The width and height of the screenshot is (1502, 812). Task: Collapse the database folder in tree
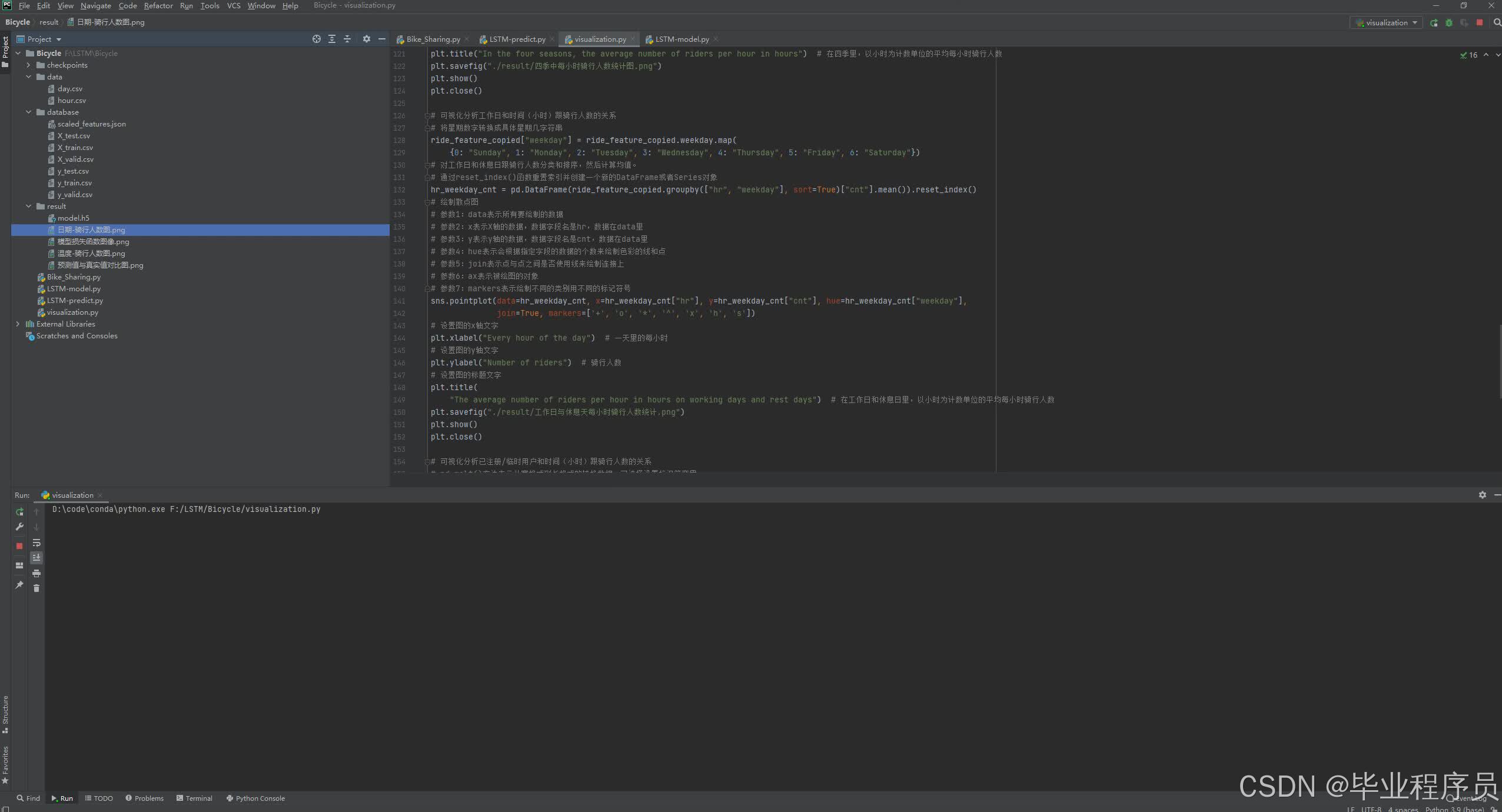[28, 112]
